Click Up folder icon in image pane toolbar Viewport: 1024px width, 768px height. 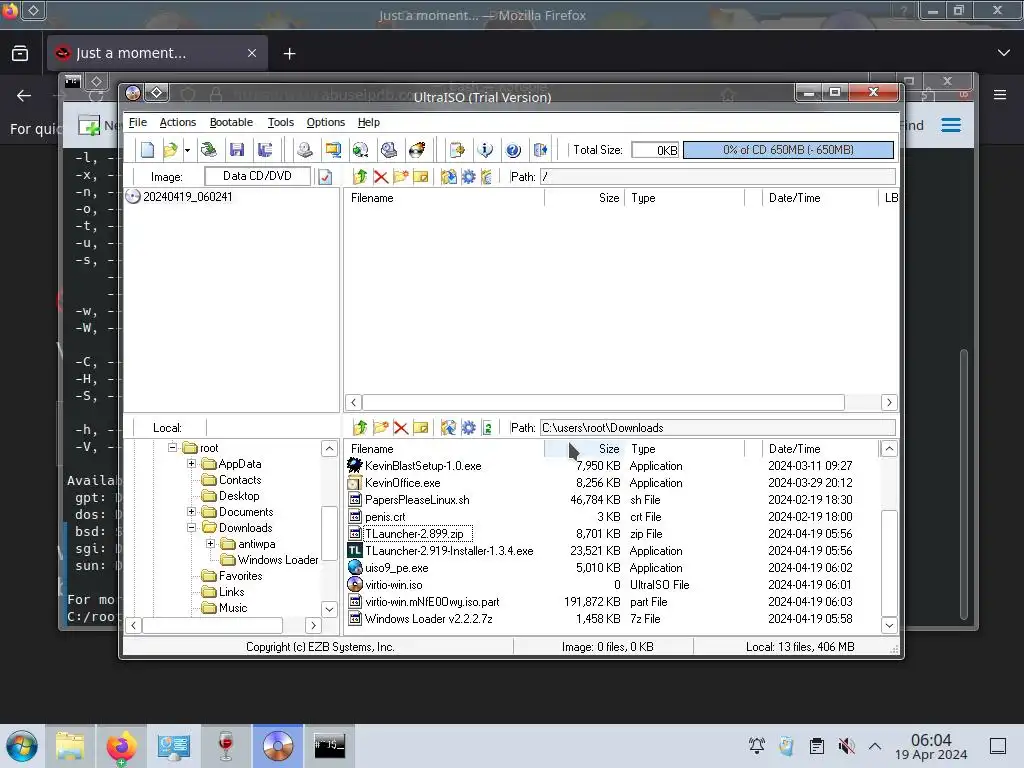point(360,176)
